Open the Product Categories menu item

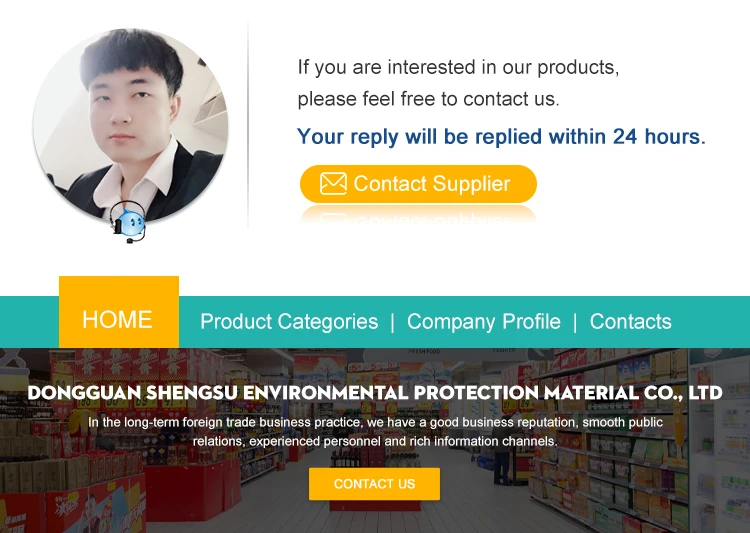coord(289,322)
